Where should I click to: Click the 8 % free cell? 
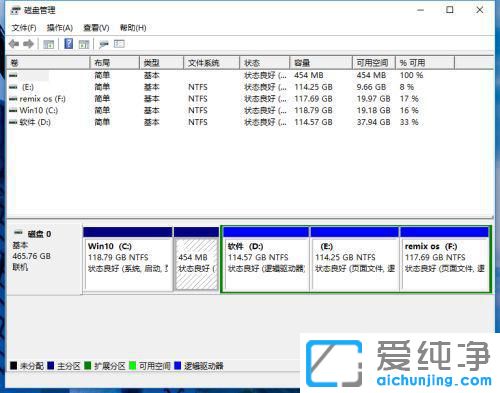pos(407,87)
